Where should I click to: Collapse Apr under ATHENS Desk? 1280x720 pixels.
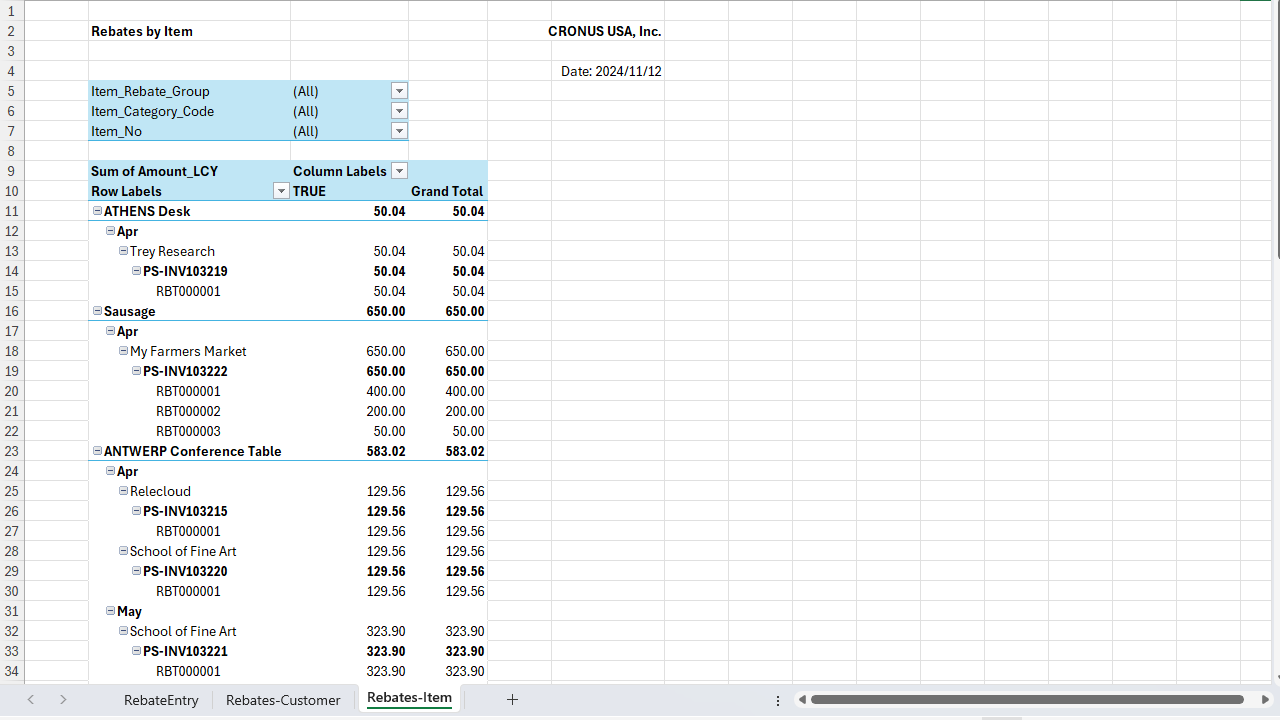tap(111, 231)
